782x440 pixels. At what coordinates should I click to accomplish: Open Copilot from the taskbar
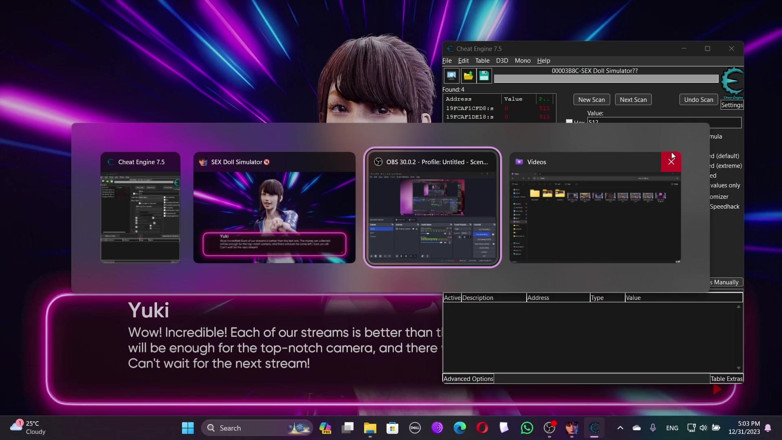[x=325, y=428]
